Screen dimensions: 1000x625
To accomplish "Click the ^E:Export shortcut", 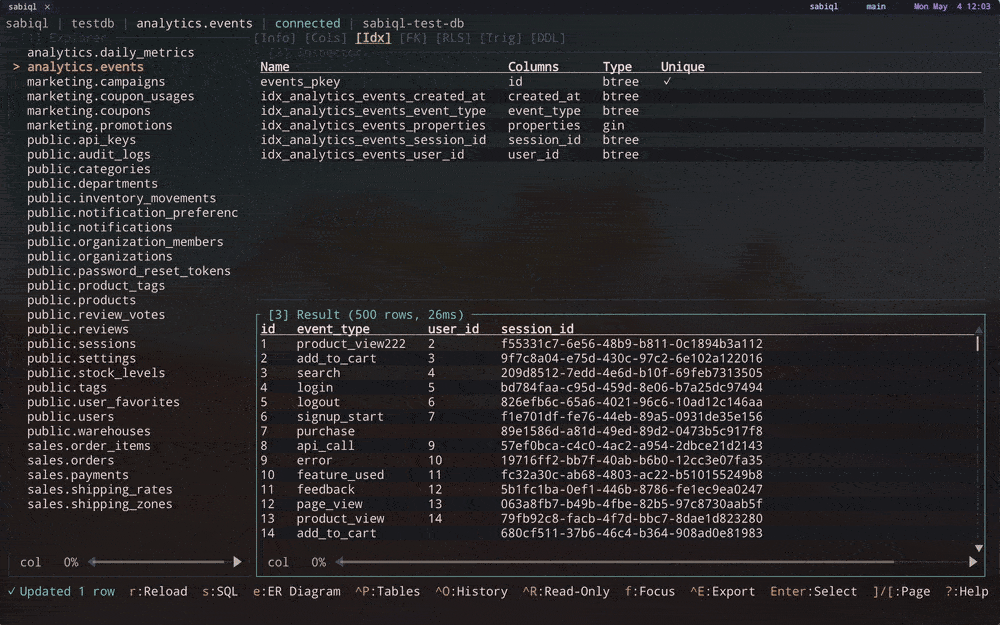I will coord(723,591).
